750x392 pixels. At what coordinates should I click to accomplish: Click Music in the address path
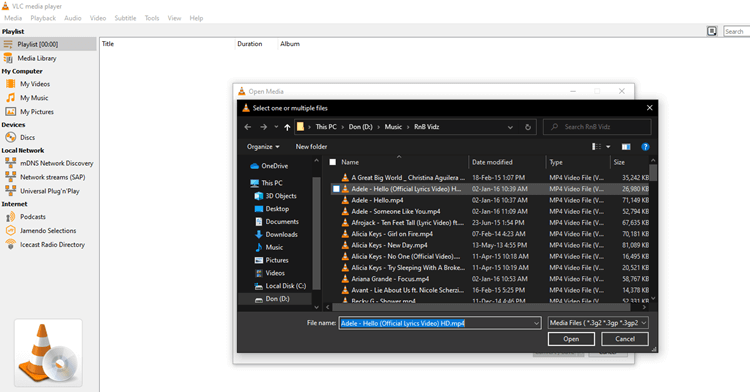click(393, 127)
